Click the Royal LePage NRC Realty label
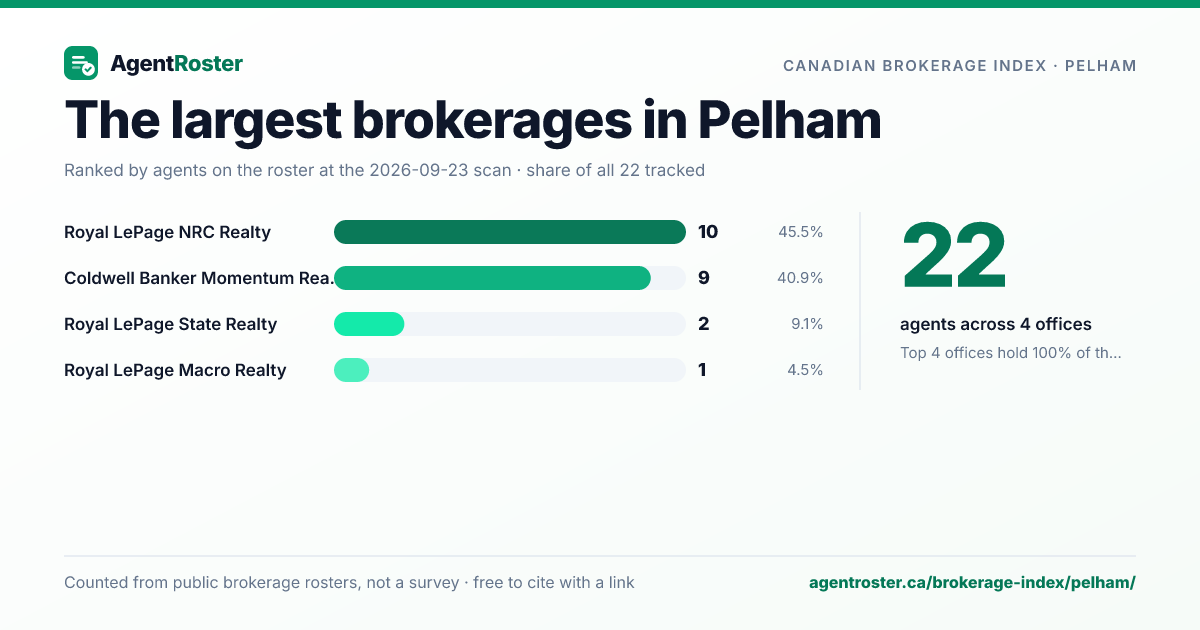This screenshot has height=630, width=1200. pyautogui.click(x=167, y=232)
